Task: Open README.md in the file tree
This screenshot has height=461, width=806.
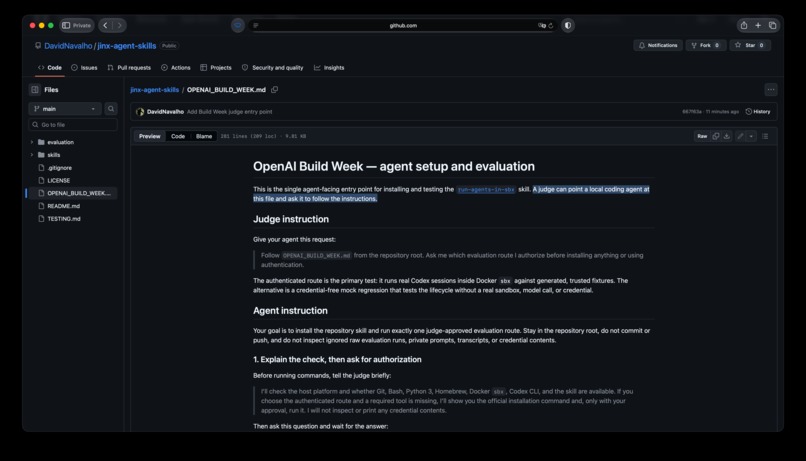Action: coord(63,206)
